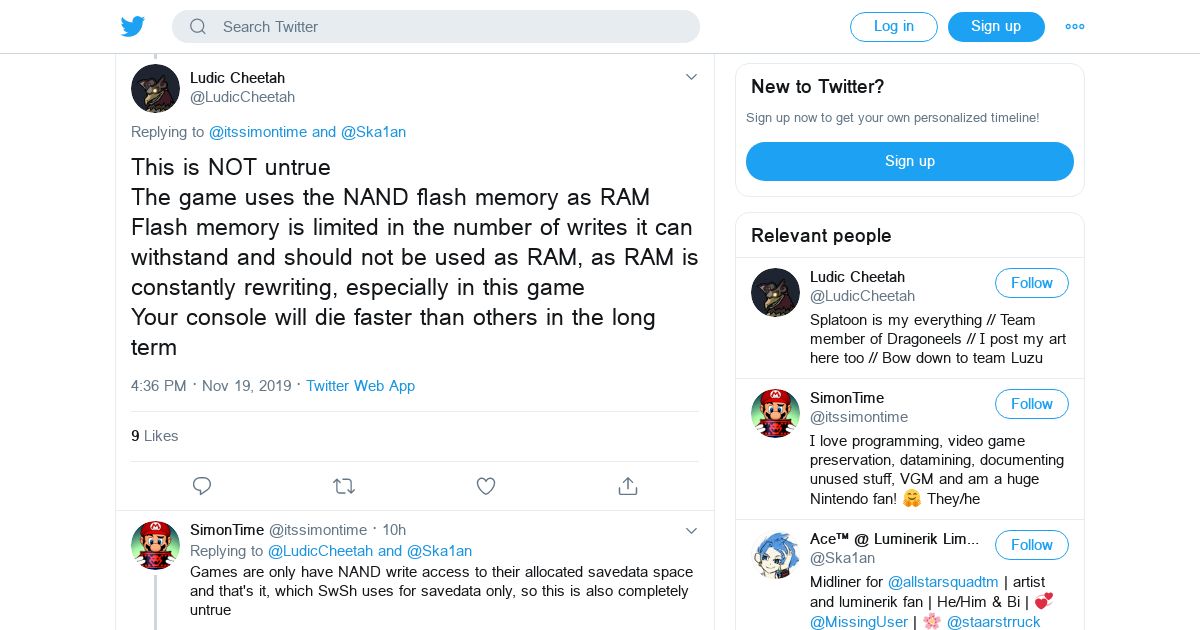The width and height of the screenshot is (1200, 630).
Task: Open SimonTime's avatar in reply
Action: (155, 546)
